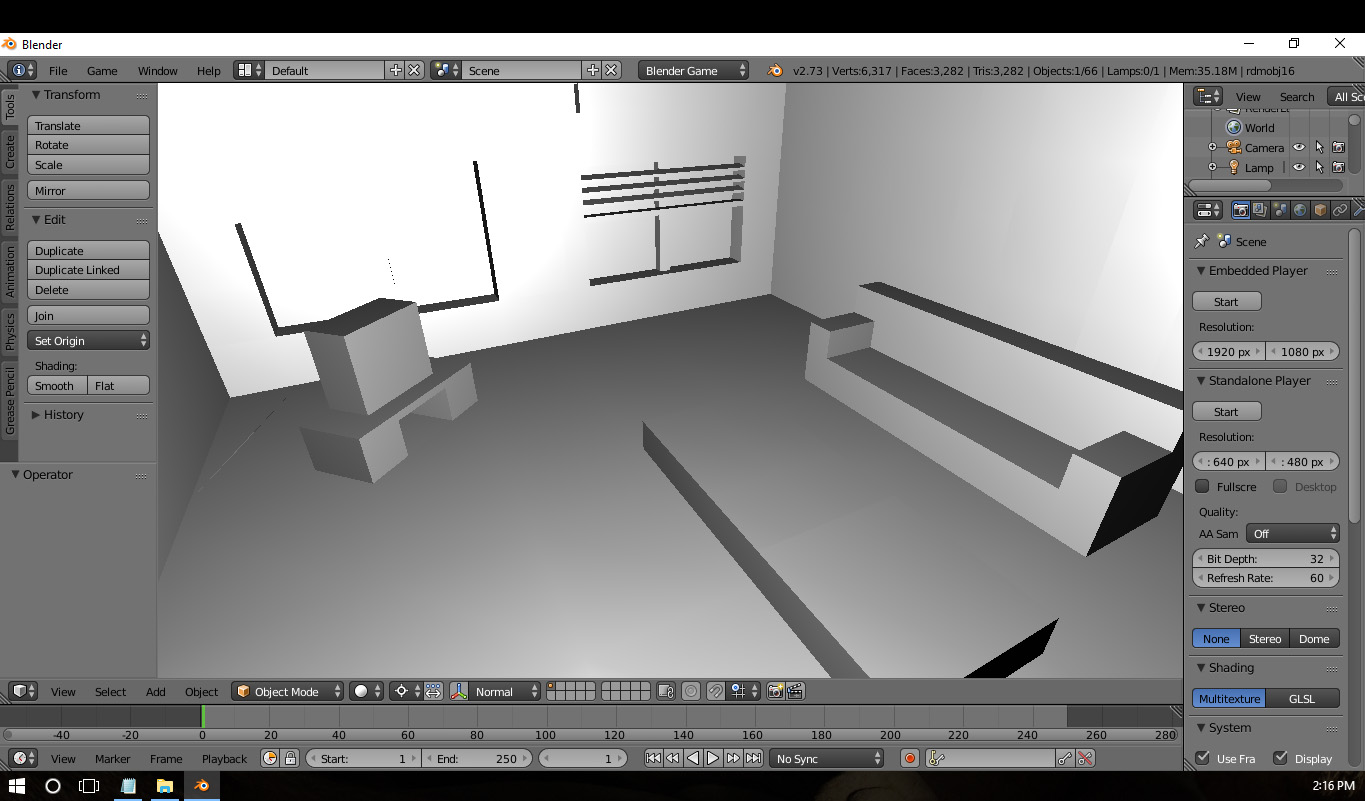Open the 3D View editor type selector
Image resolution: width=1365 pixels, height=801 pixels.
[x=24, y=691]
